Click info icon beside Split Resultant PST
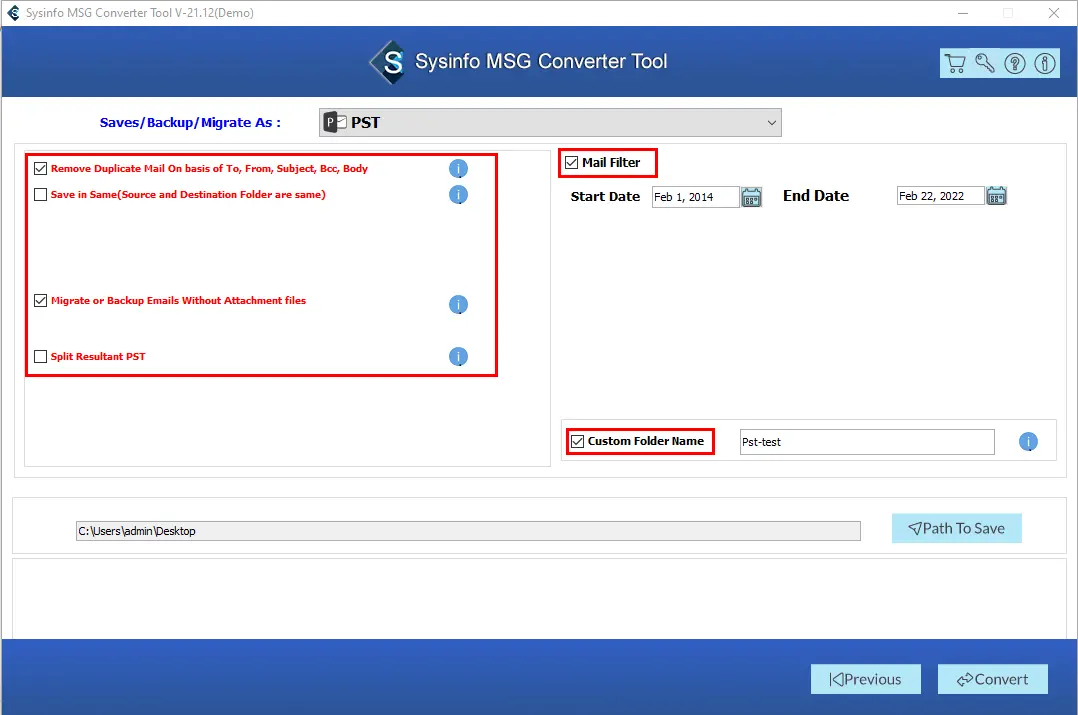1078x715 pixels. click(458, 357)
